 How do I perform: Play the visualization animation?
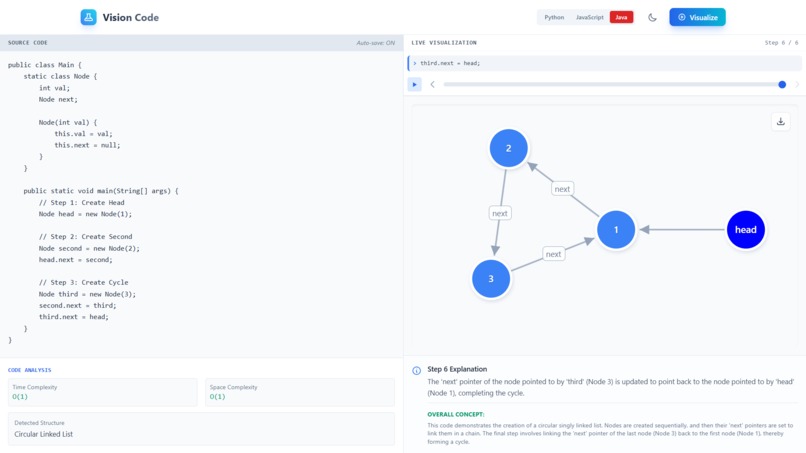[414, 84]
